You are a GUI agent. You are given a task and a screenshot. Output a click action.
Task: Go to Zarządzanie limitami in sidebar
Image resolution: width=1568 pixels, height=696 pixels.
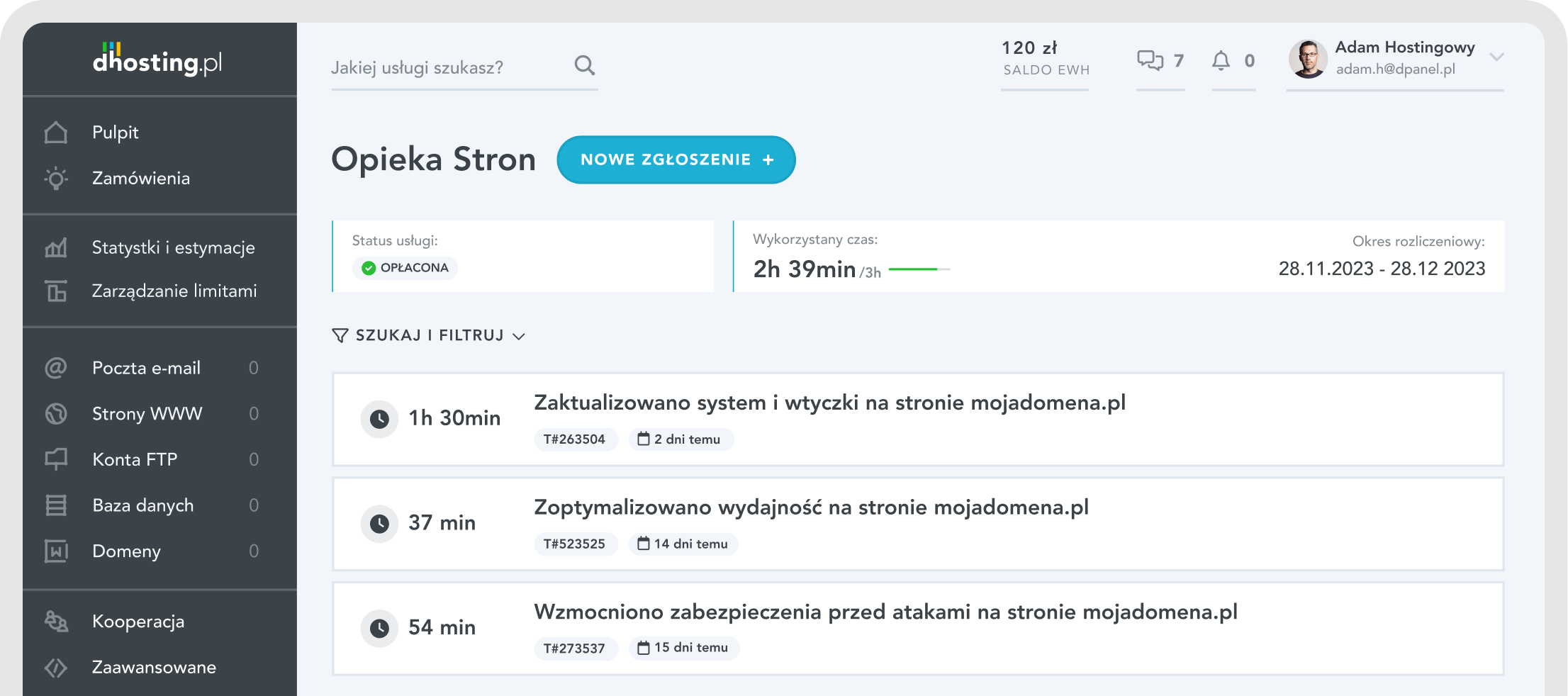pyautogui.click(x=174, y=291)
